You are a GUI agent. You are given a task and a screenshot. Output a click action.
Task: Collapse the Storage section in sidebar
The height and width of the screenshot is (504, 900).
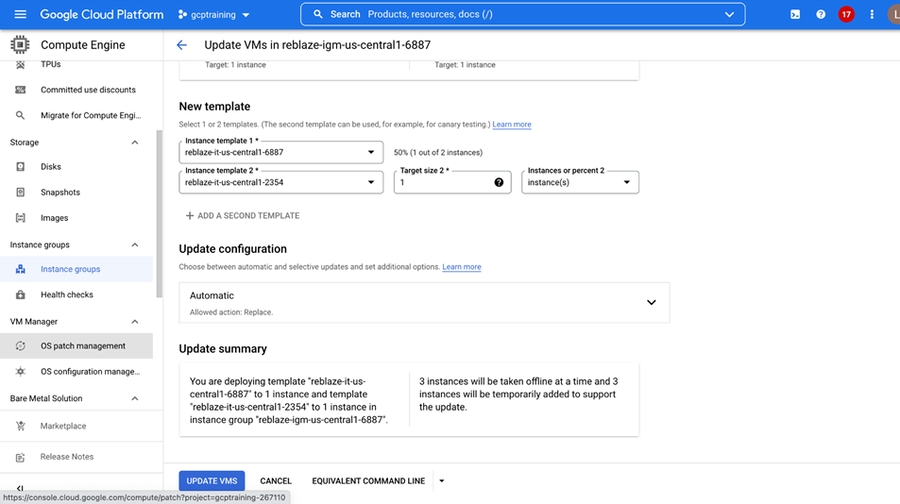pyautogui.click(x=135, y=143)
